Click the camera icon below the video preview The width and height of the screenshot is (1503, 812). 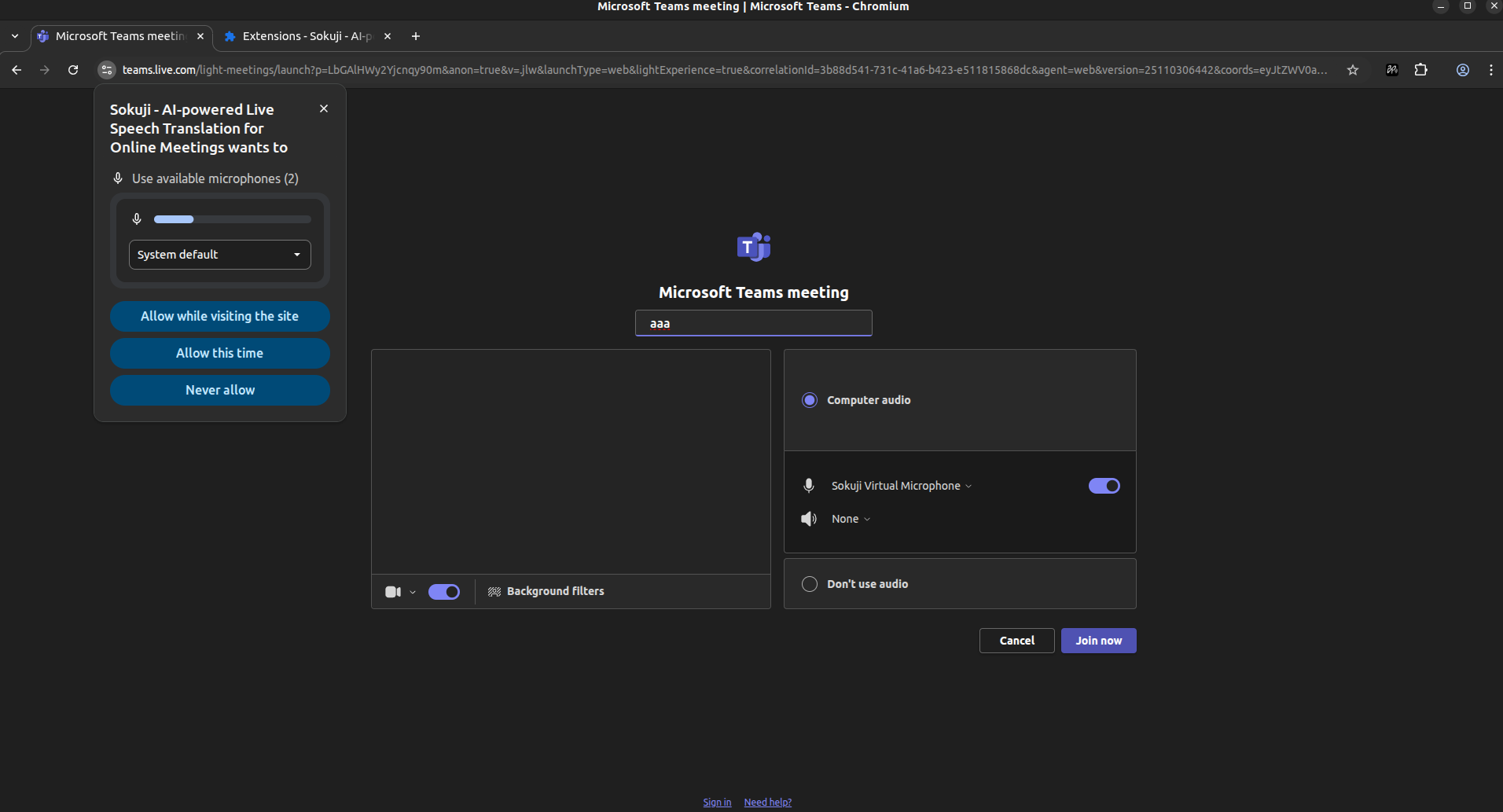[x=393, y=592]
